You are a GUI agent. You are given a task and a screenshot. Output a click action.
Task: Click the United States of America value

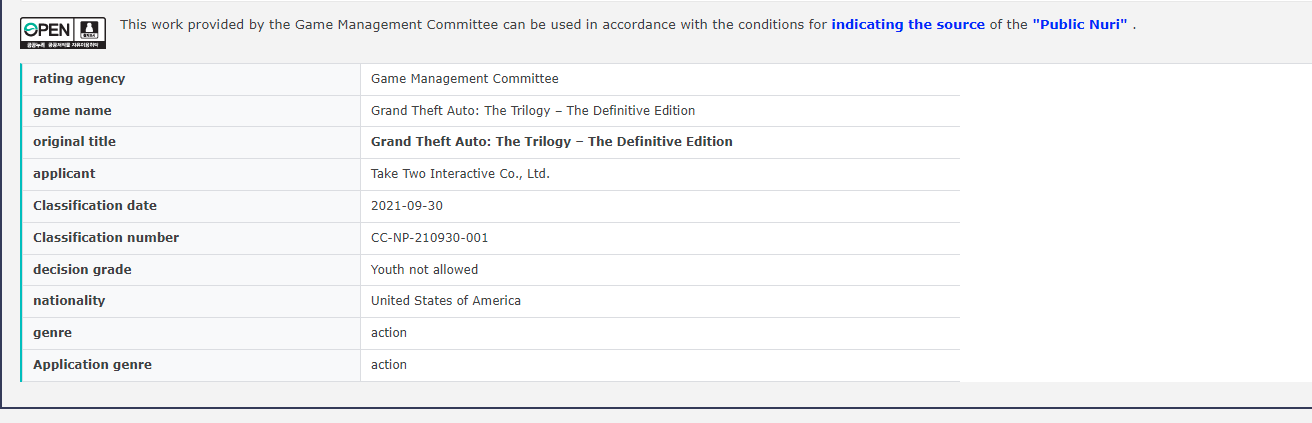click(x=445, y=301)
